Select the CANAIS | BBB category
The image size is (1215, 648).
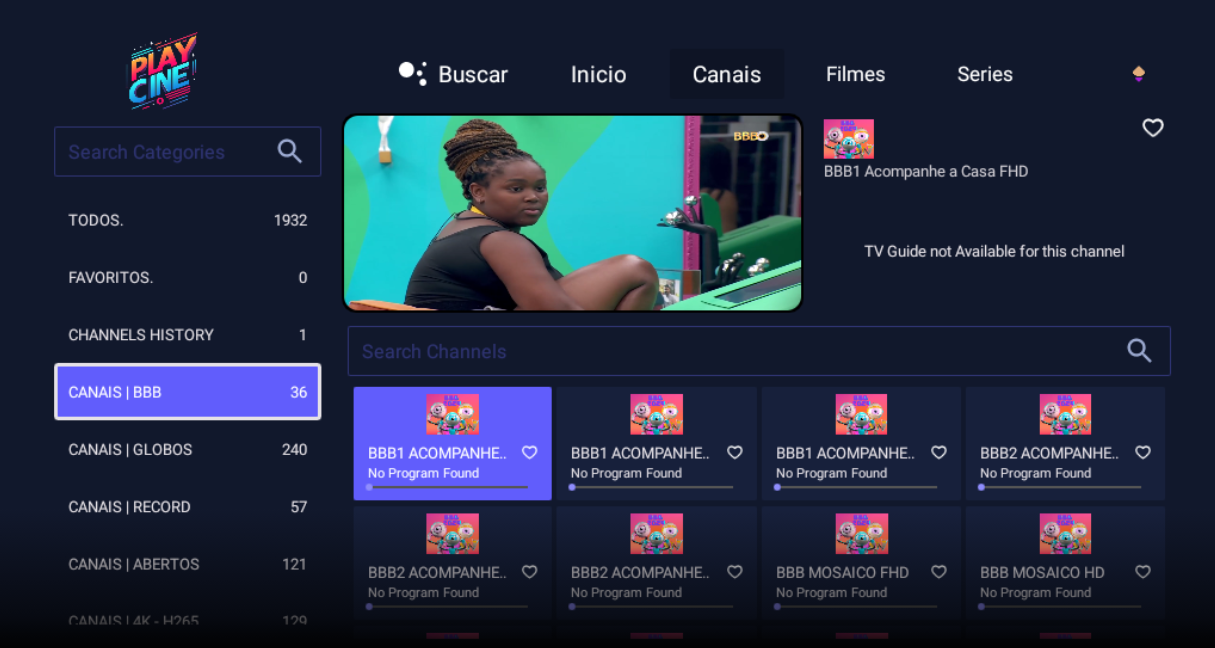point(187,392)
